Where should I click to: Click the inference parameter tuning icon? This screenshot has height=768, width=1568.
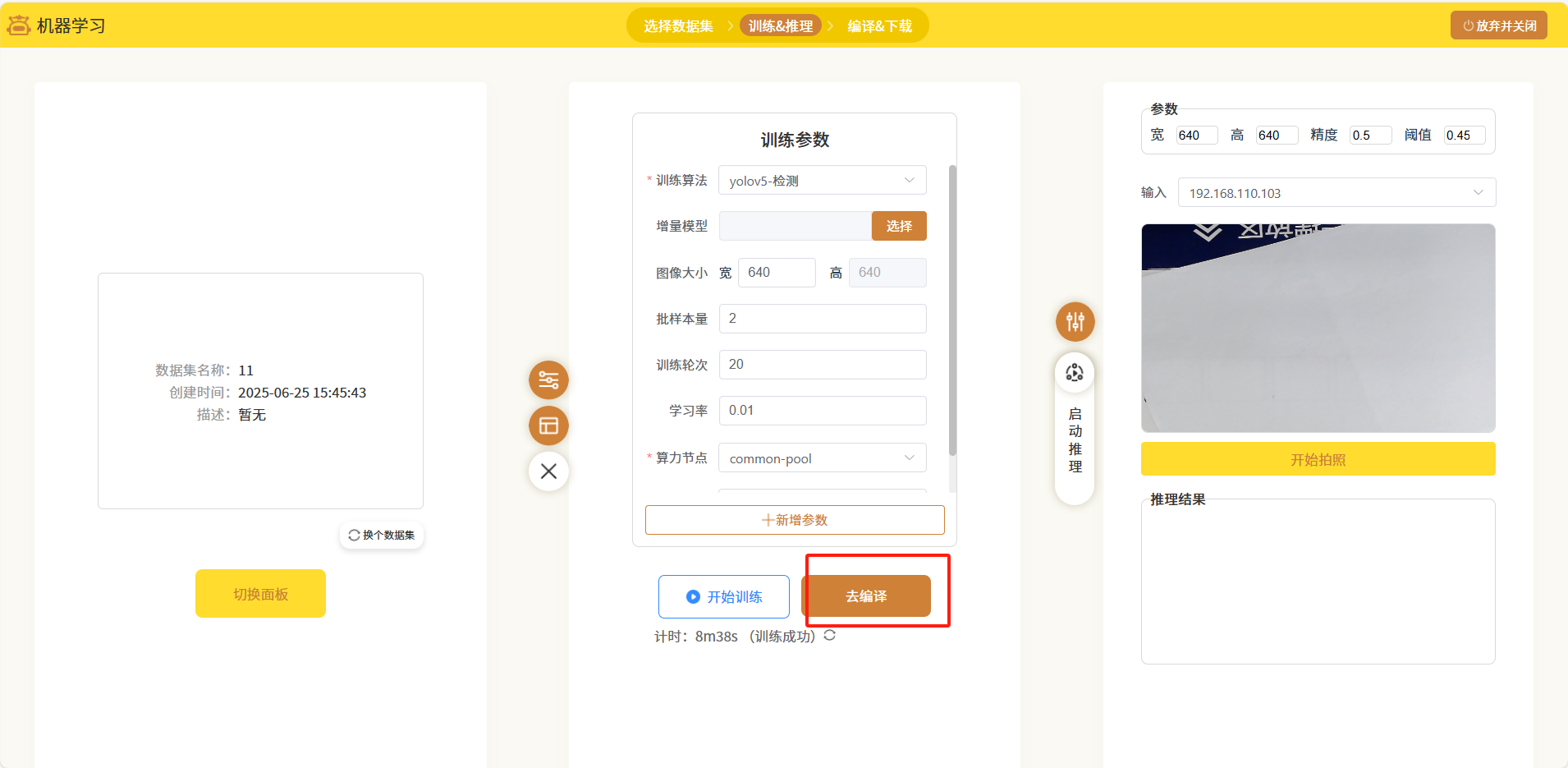click(x=1075, y=322)
